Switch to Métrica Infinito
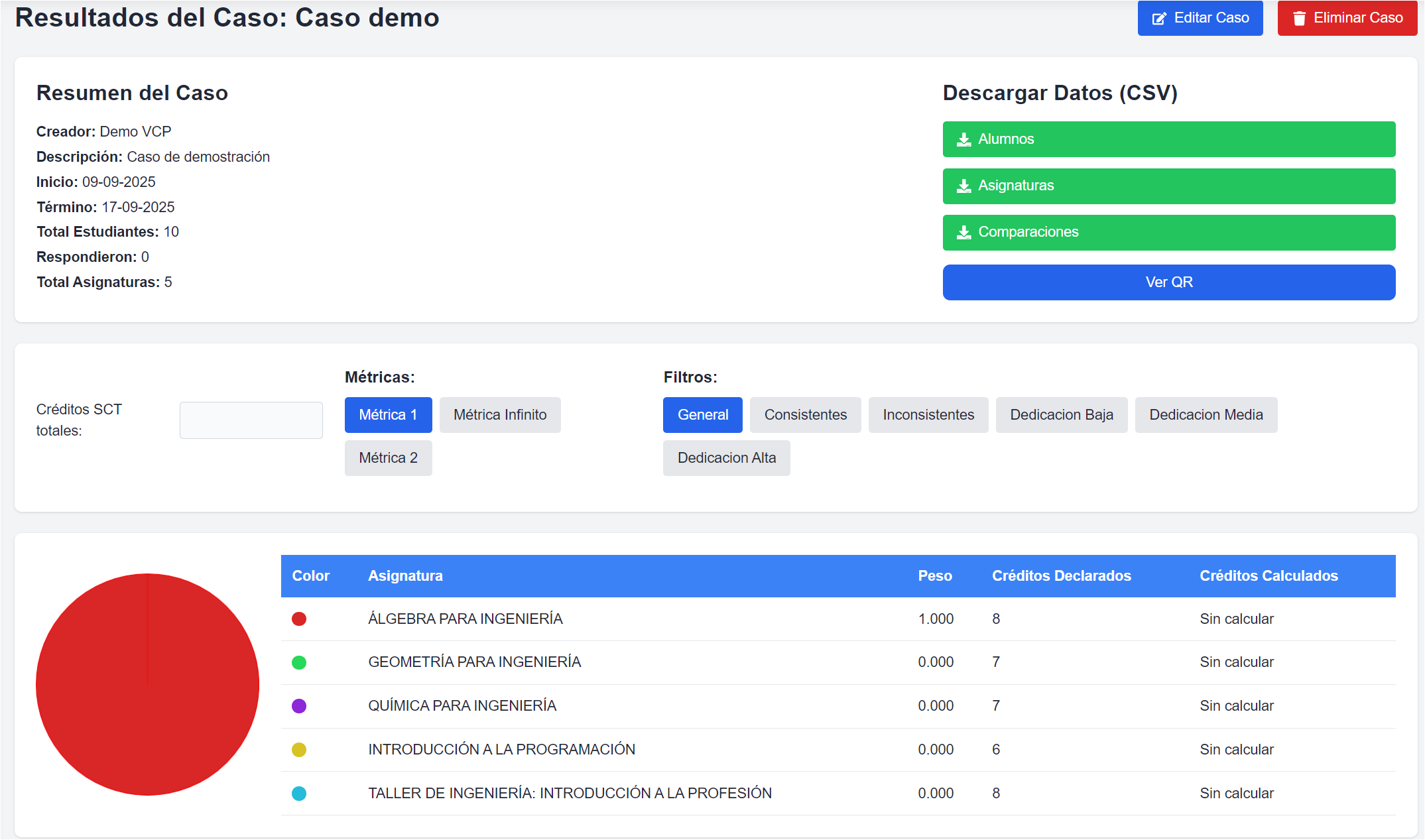 pyautogui.click(x=500, y=415)
